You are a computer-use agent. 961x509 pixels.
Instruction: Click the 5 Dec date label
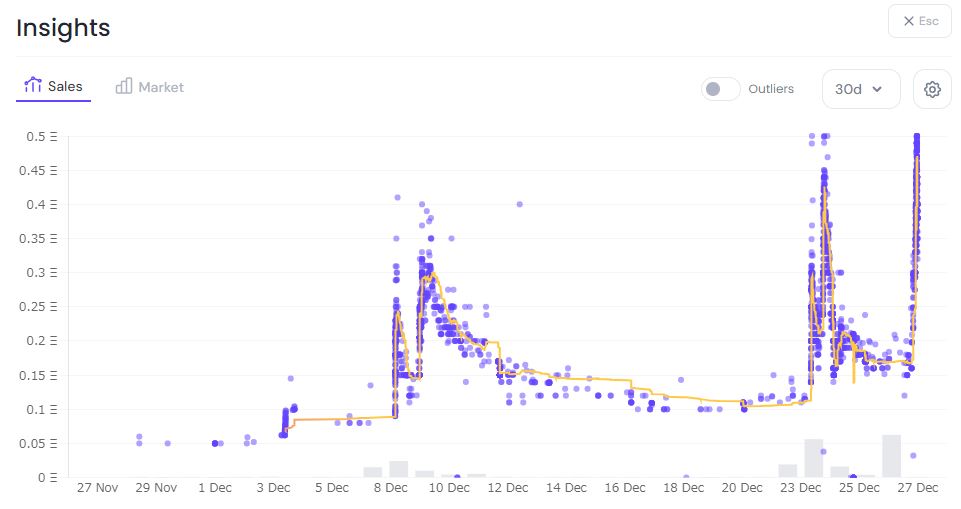coord(332,488)
